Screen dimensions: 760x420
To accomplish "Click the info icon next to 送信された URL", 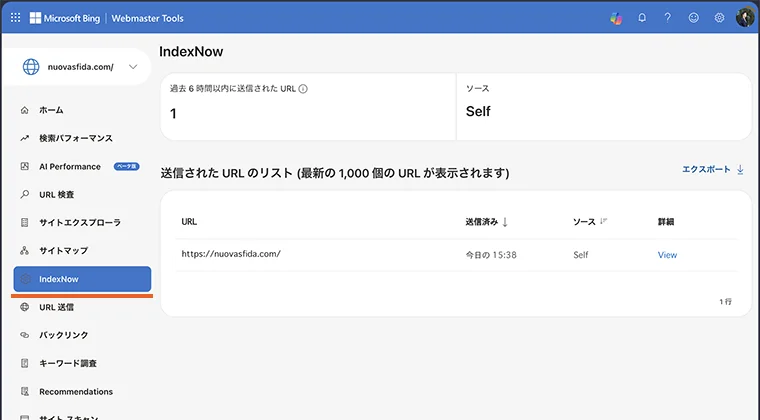I will coord(303,89).
